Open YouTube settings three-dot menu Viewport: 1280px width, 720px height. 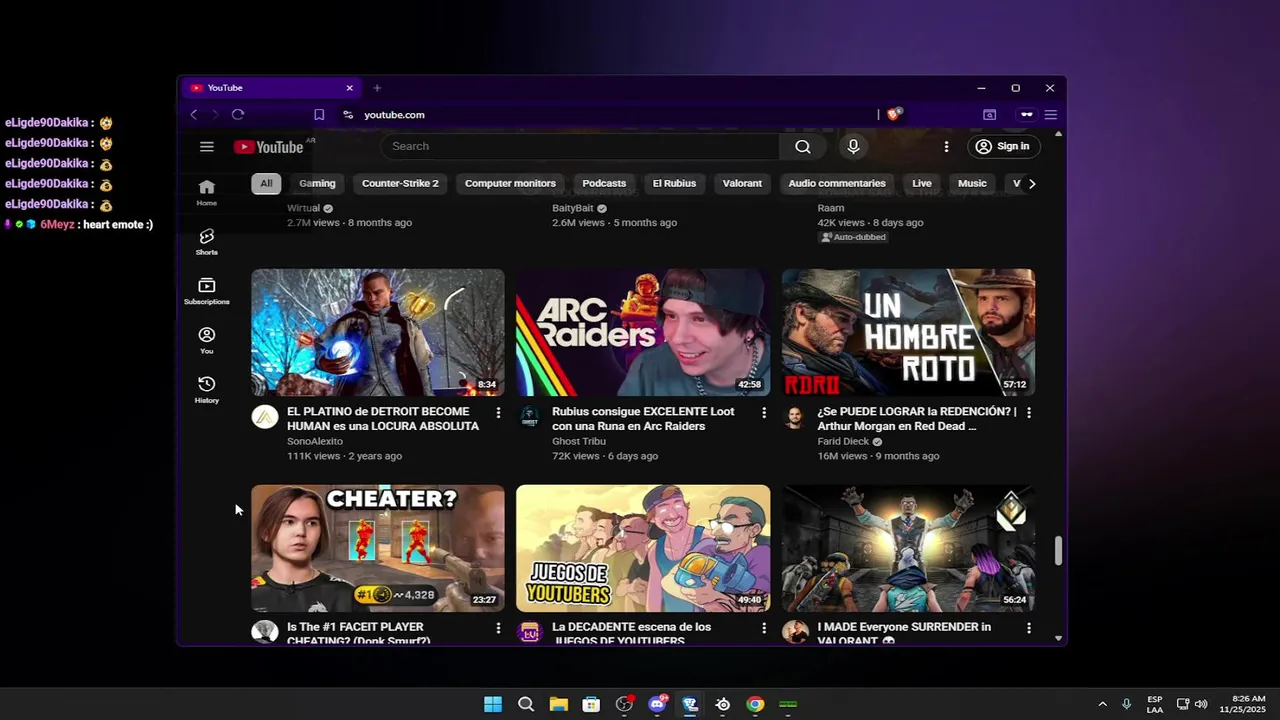pos(946,147)
